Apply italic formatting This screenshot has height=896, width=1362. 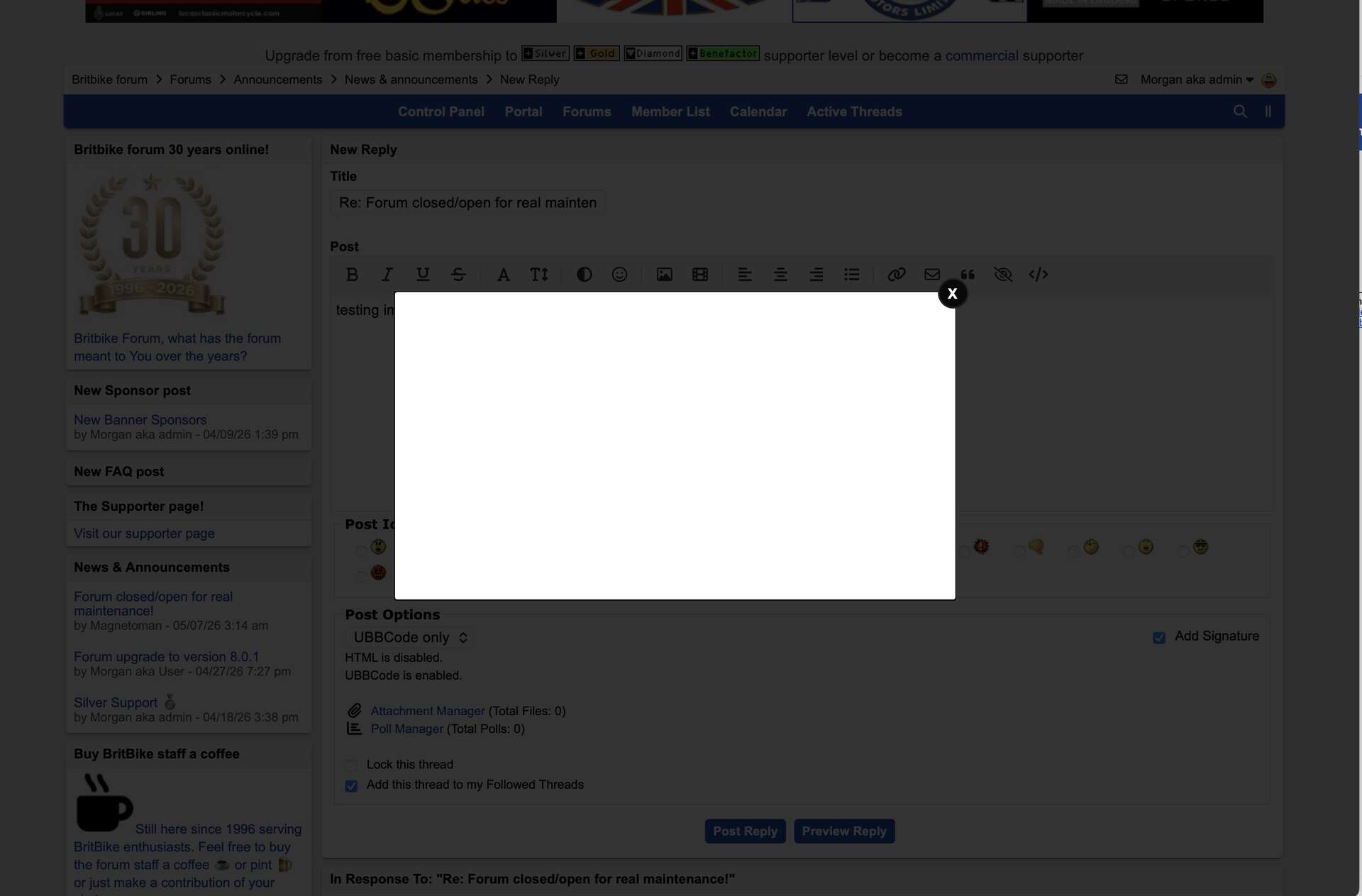(x=387, y=275)
